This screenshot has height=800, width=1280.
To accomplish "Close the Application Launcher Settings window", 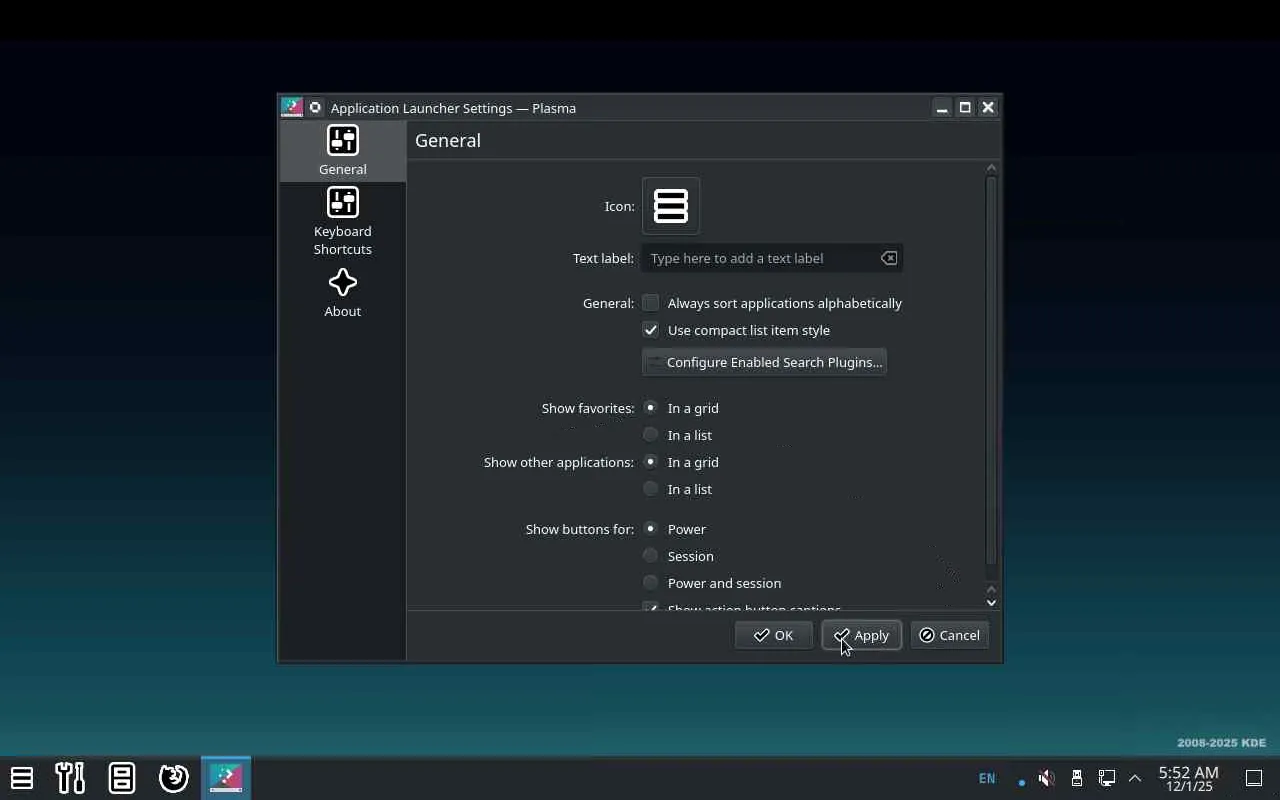I will pyautogui.click(x=988, y=107).
